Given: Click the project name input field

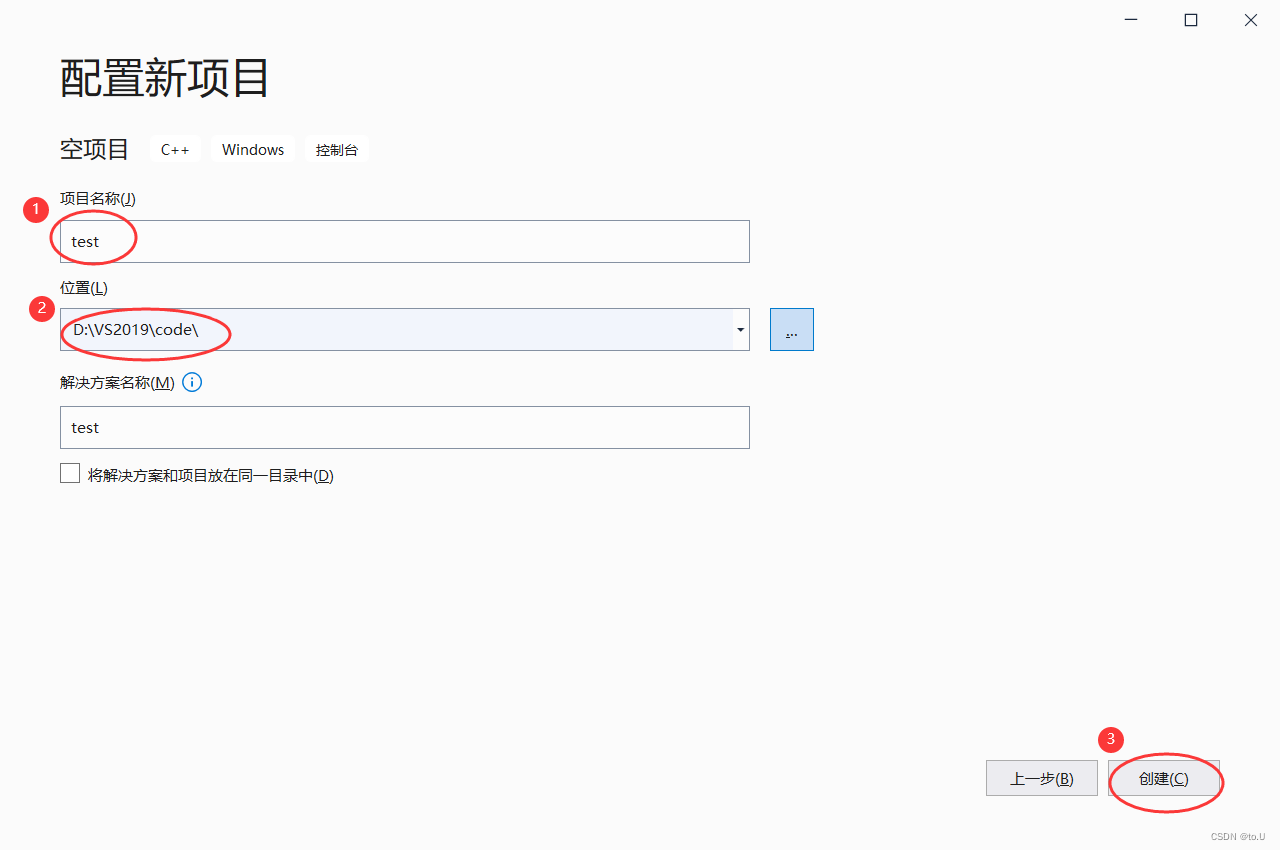Looking at the screenshot, I should 405,241.
